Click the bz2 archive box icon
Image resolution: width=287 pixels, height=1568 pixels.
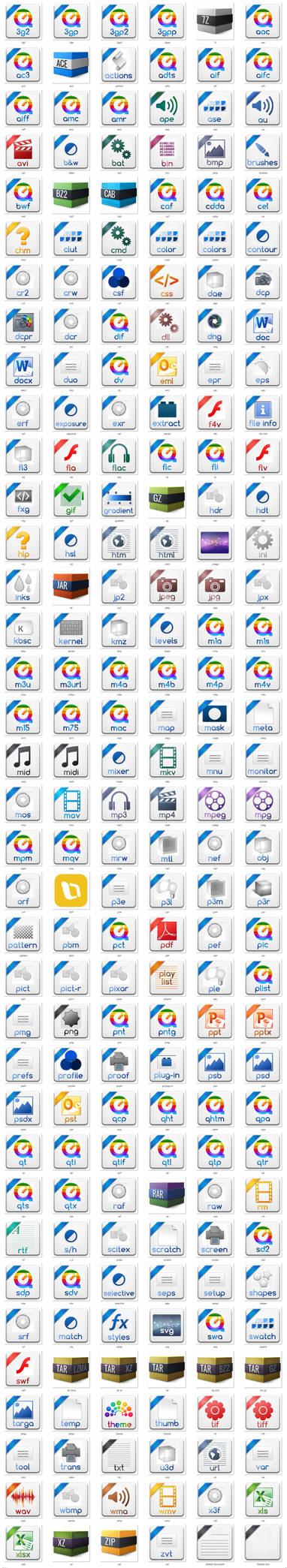coord(71,196)
